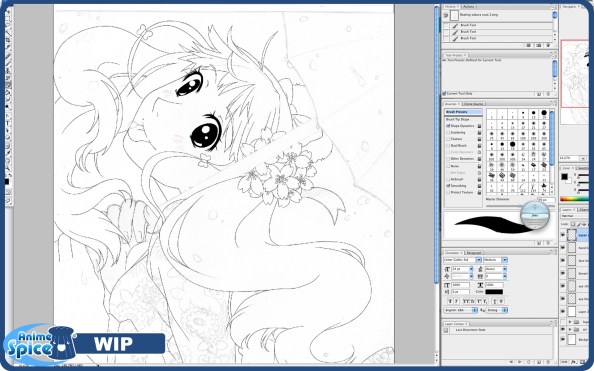Zoom out in Navigator panel
Image resolution: width=594 pixels, height=371 pixels.
pos(583,158)
